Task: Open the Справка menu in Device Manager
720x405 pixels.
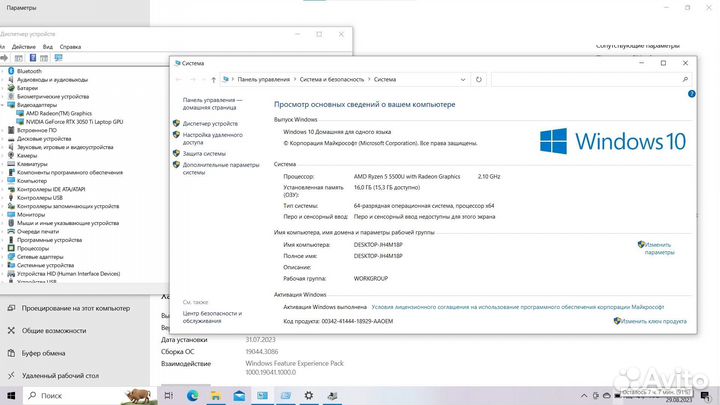Action: [70, 47]
